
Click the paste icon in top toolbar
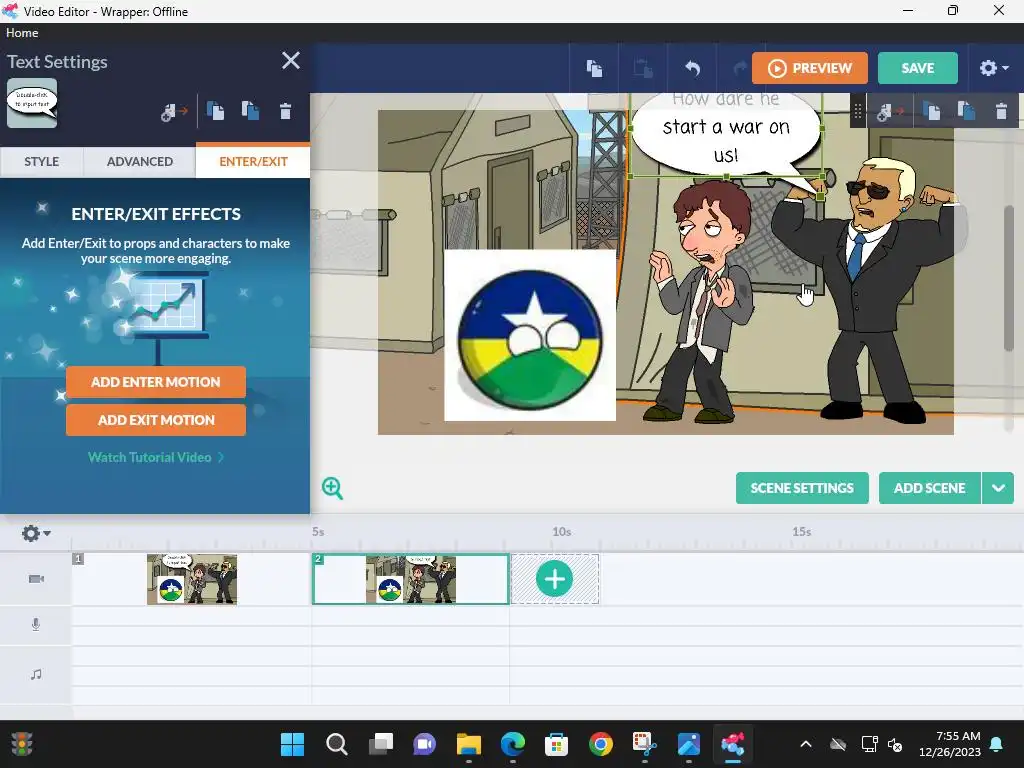(x=643, y=68)
